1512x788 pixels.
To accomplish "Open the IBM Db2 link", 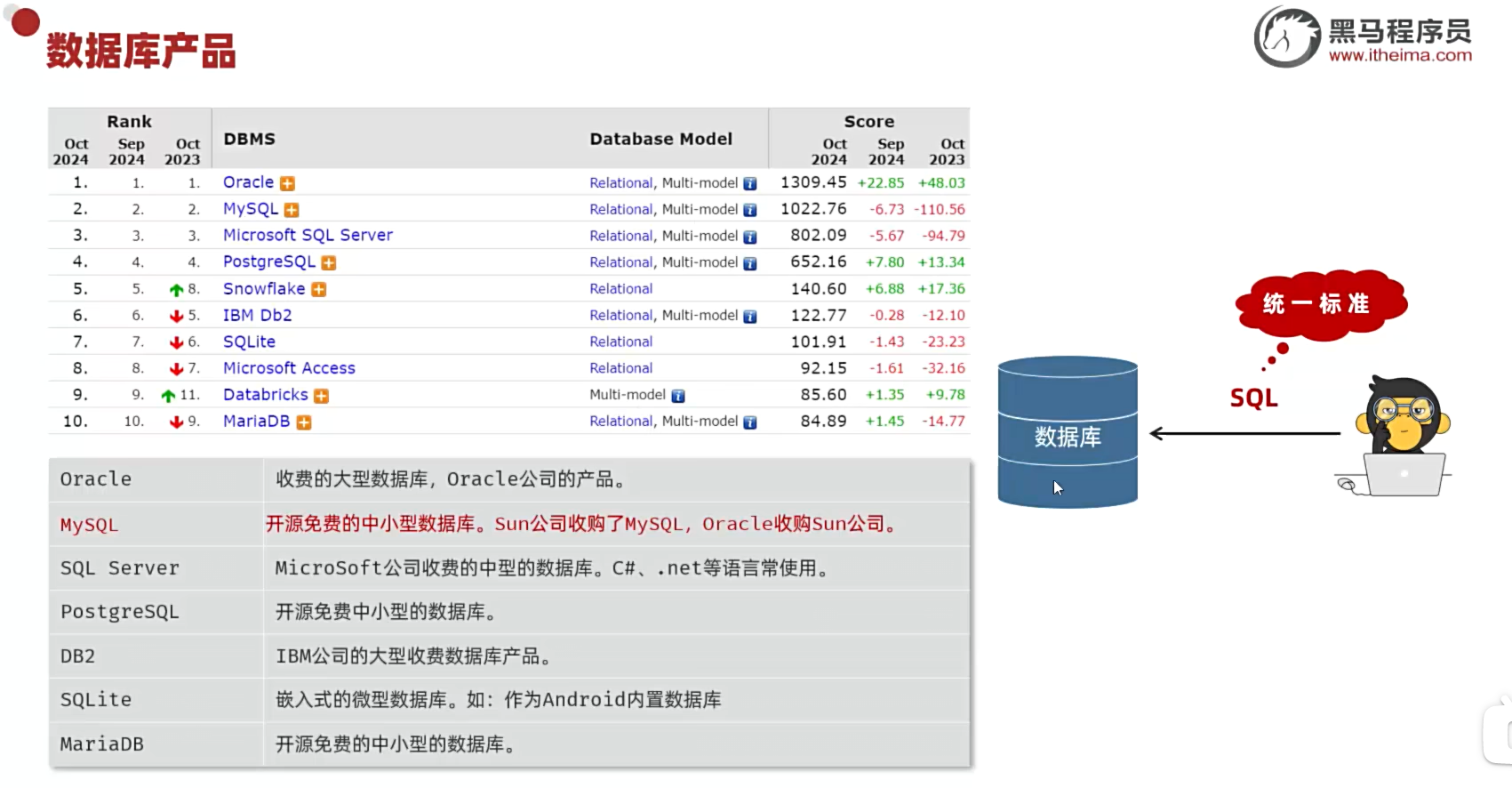I will click(257, 316).
